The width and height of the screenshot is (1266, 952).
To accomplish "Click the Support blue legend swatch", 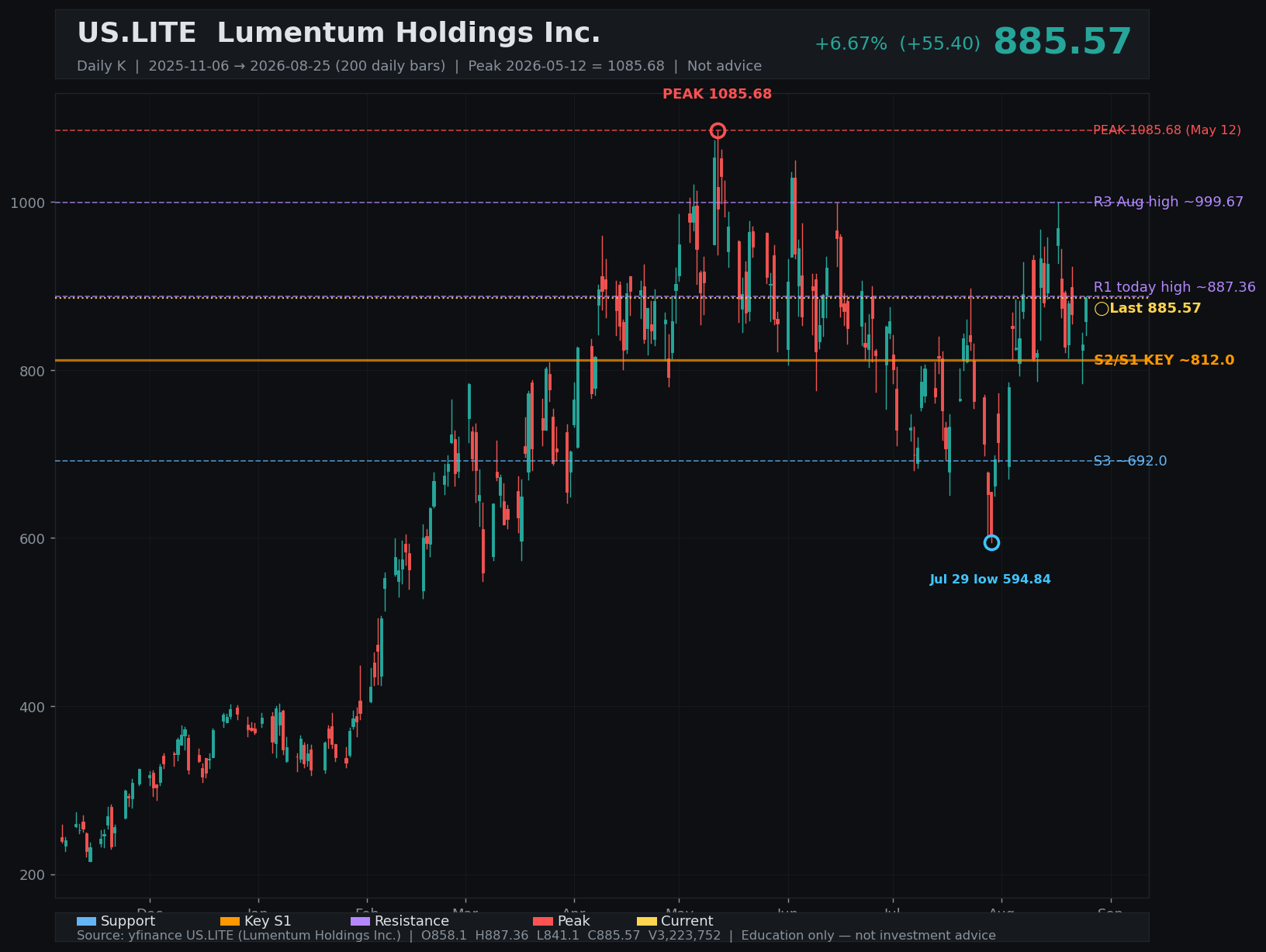I will [87, 922].
